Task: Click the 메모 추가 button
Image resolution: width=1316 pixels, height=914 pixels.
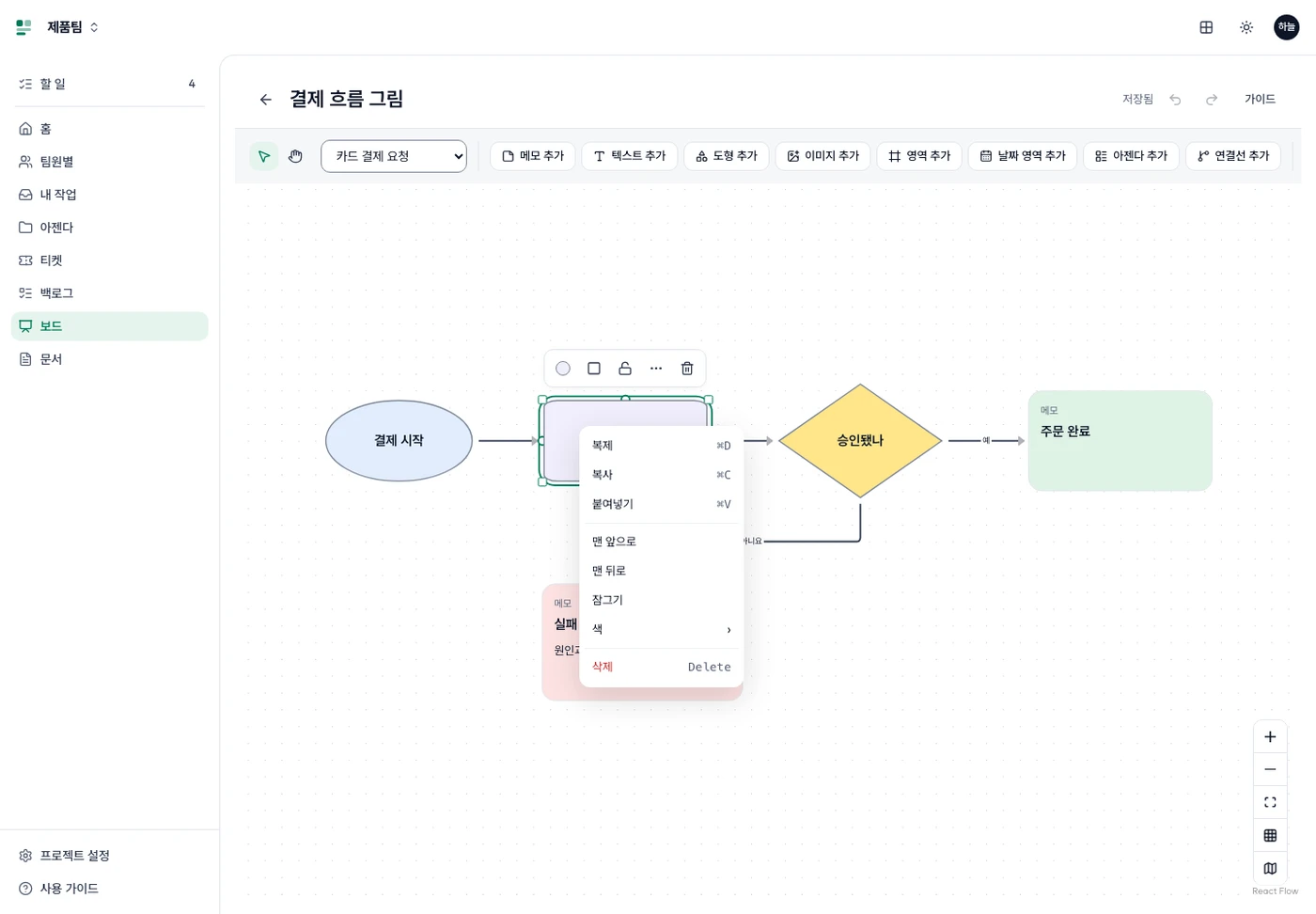Action: click(533, 156)
